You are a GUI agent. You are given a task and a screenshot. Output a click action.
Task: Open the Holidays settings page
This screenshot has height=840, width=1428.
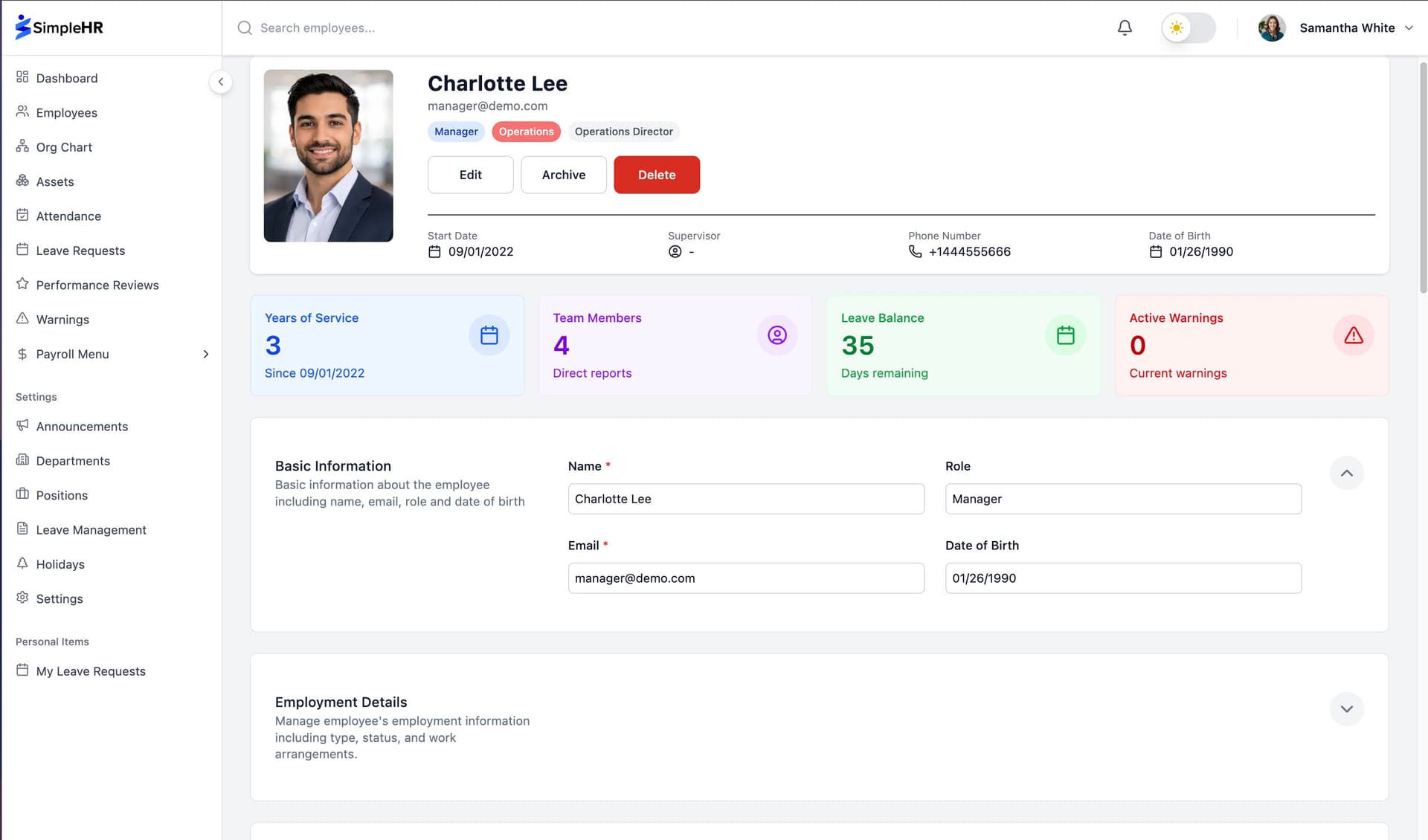coord(22,564)
